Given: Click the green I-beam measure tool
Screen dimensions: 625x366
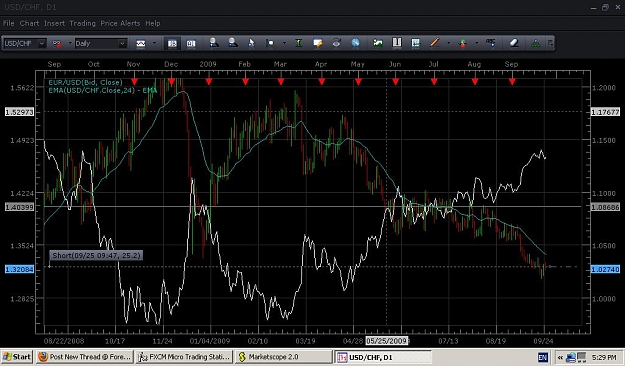Looking at the screenshot, I should (299, 43).
